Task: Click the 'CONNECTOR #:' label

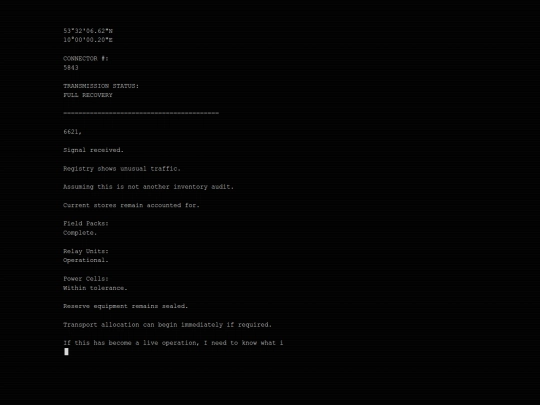Action: tap(86, 58)
